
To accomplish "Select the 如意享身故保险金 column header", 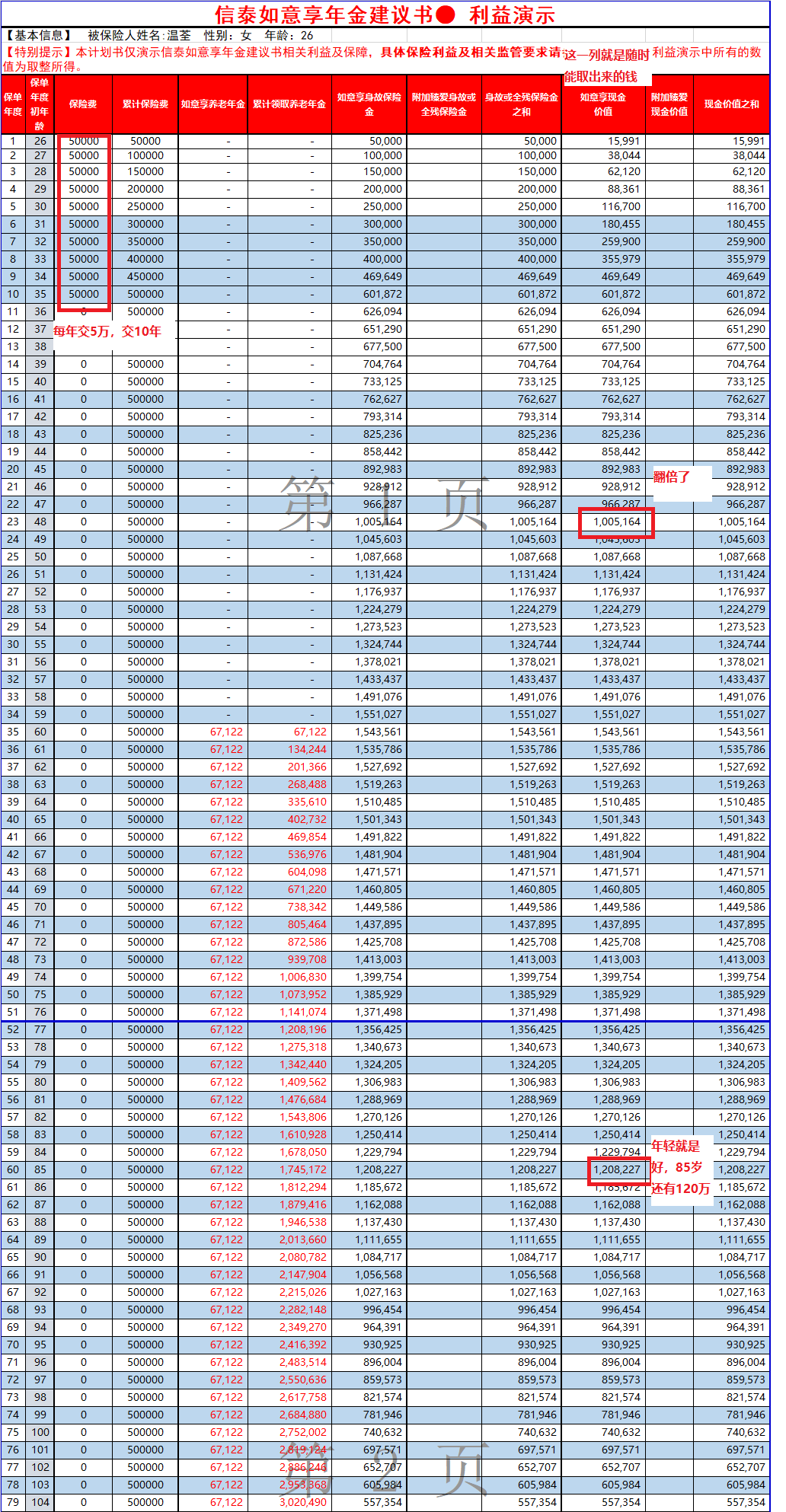I will 369,104.
